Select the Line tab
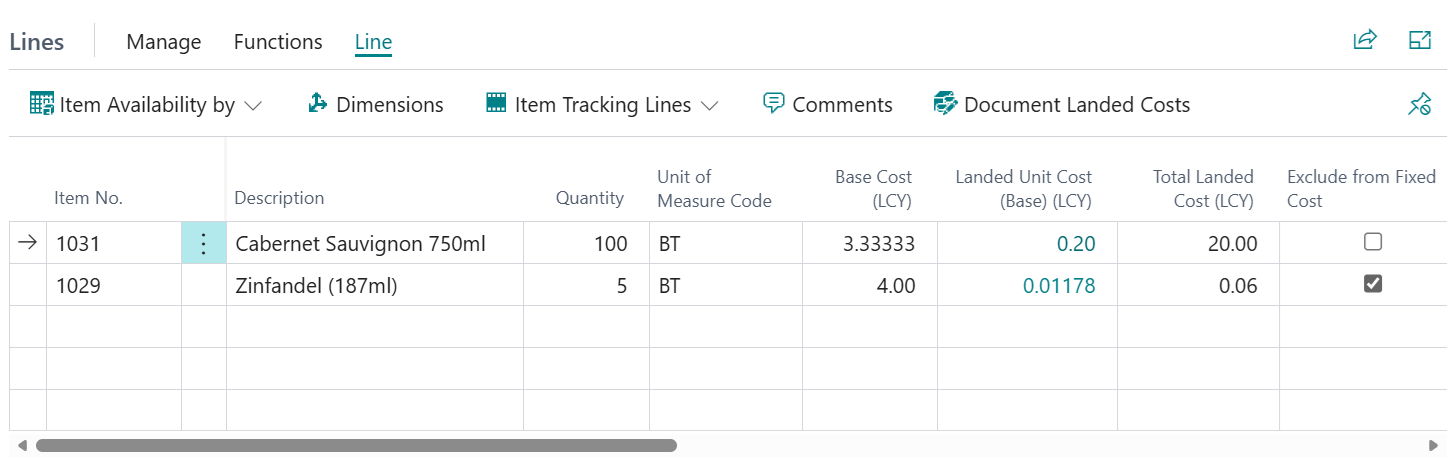 (x=373, y=42)
